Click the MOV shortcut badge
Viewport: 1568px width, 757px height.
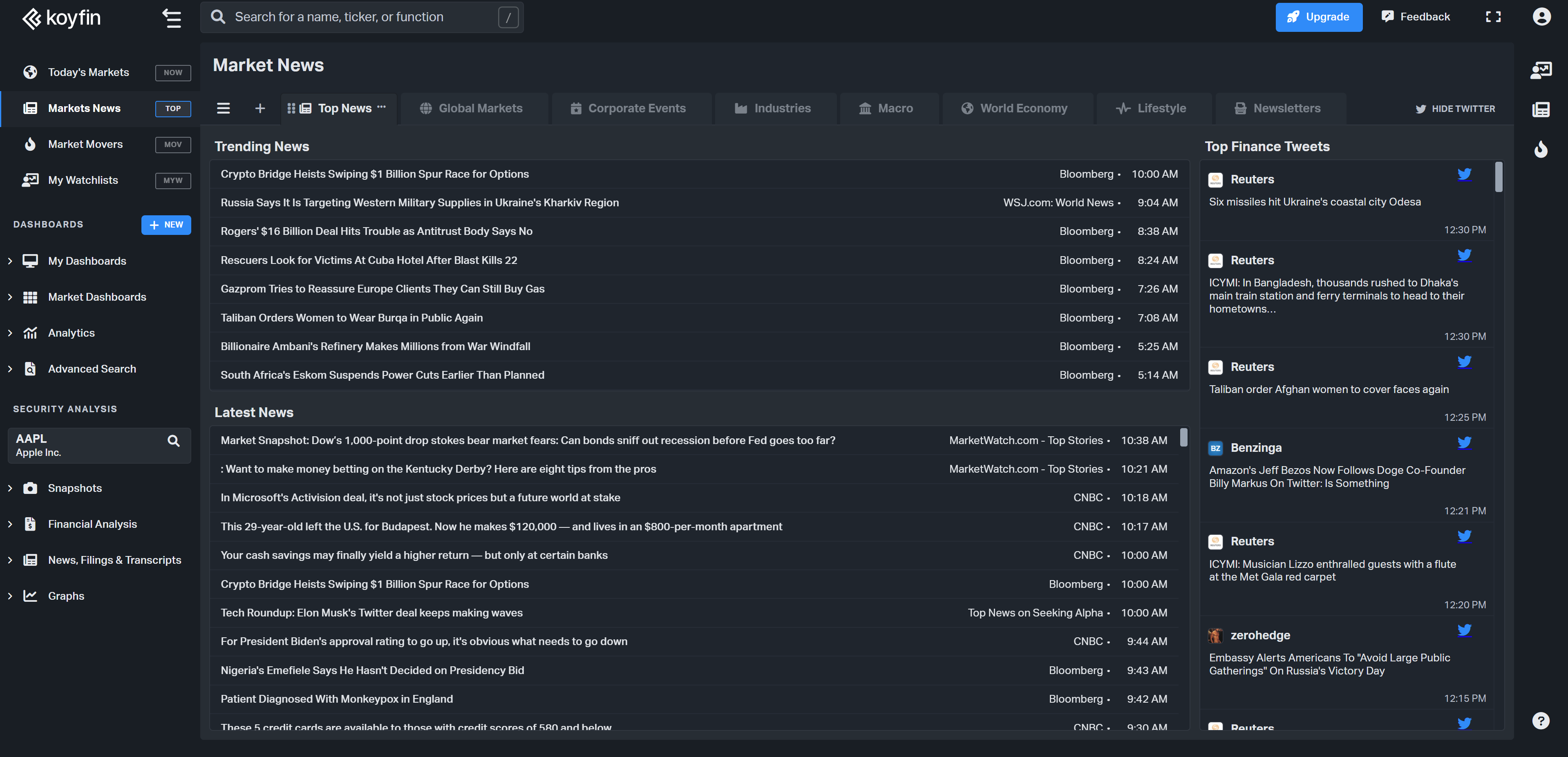tap(173, 145)
